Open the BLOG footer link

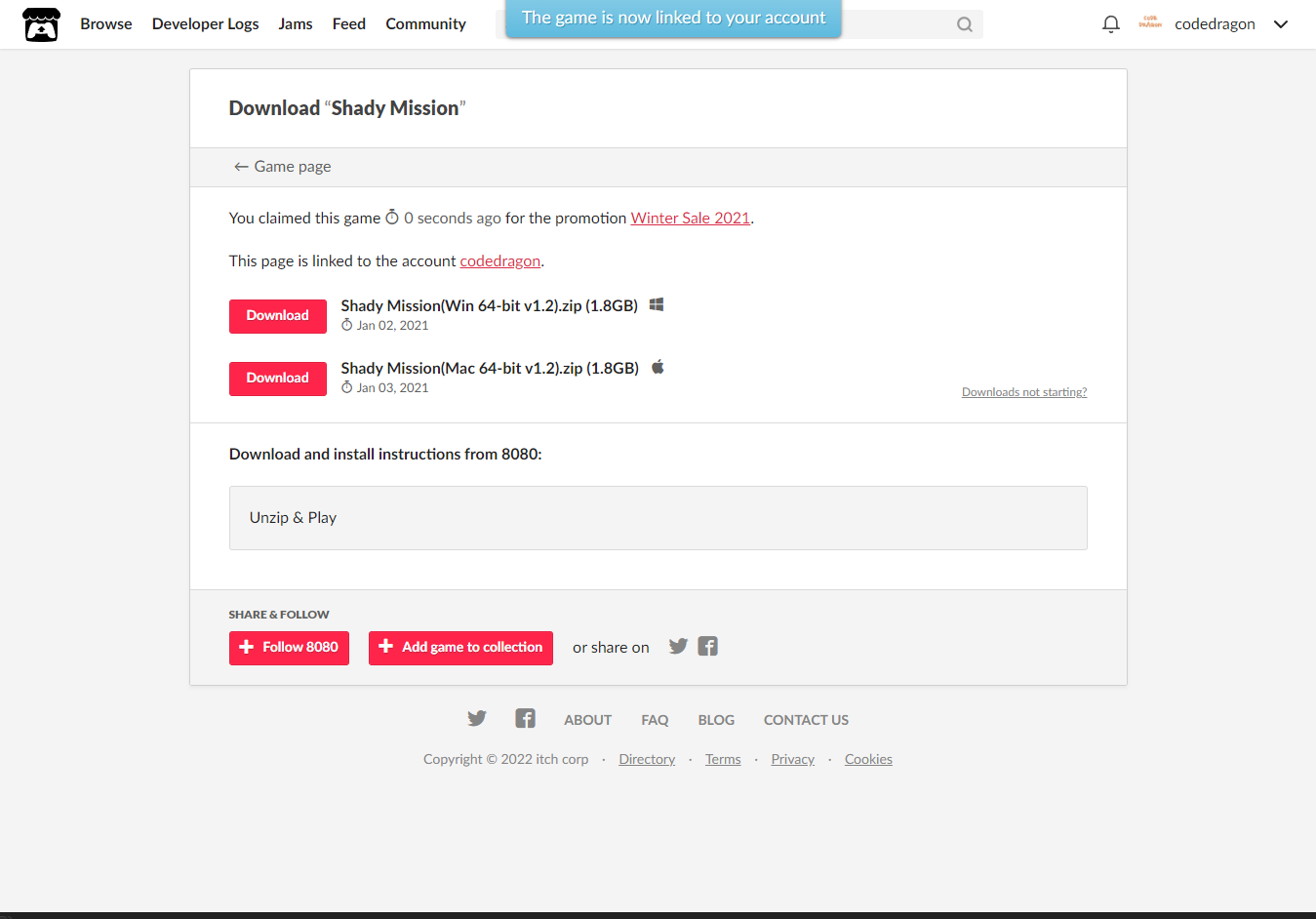716,720
